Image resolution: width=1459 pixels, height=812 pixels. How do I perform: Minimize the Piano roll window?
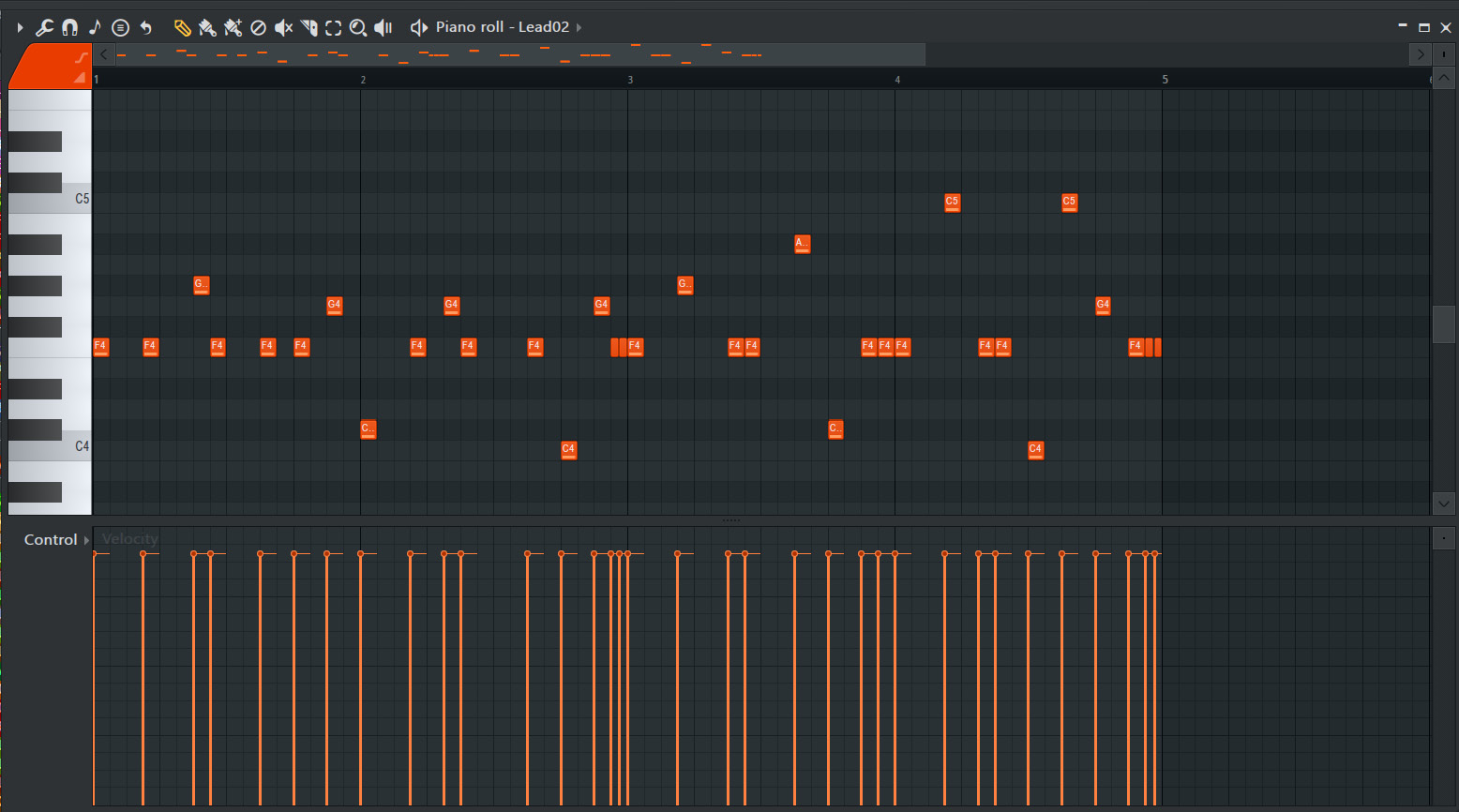click(x=1403, y=27)
